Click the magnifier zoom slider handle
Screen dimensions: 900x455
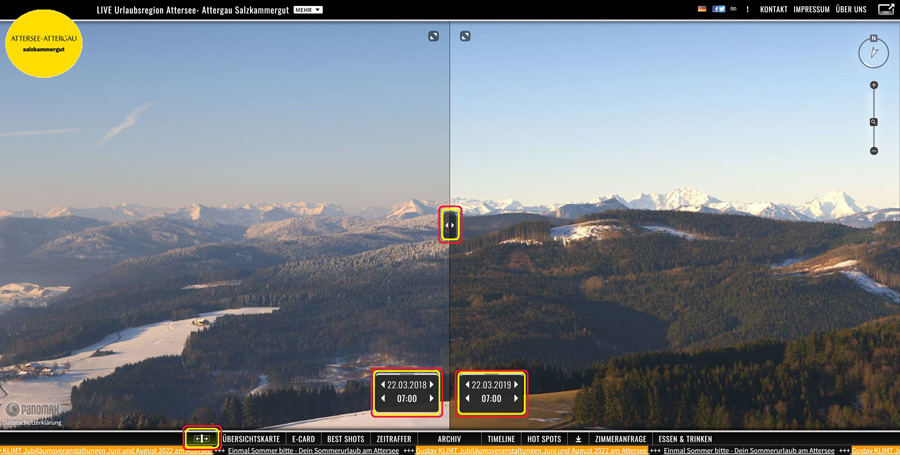click(874, 122)
